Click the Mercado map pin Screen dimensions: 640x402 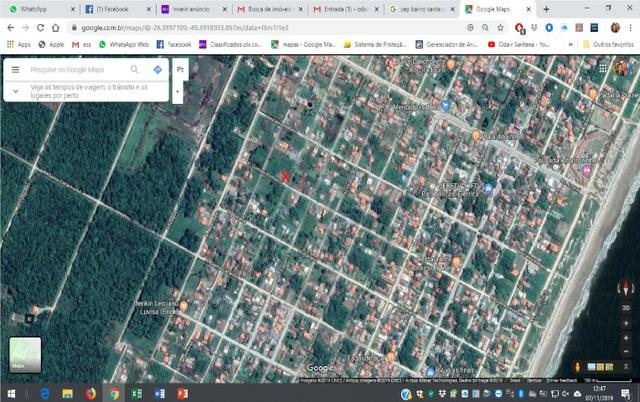[445, 106]
